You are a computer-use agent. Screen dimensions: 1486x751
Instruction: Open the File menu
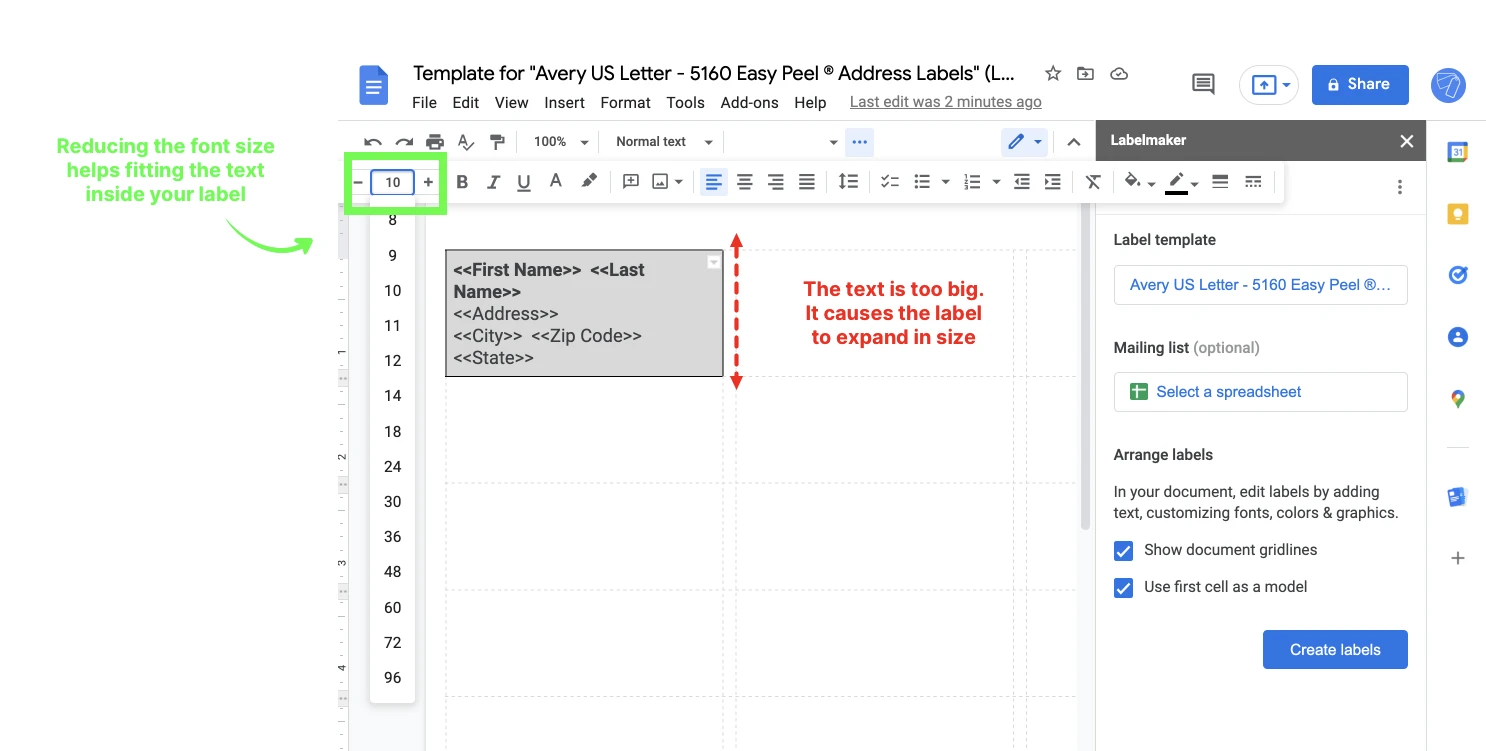click(x=424, y=102)
